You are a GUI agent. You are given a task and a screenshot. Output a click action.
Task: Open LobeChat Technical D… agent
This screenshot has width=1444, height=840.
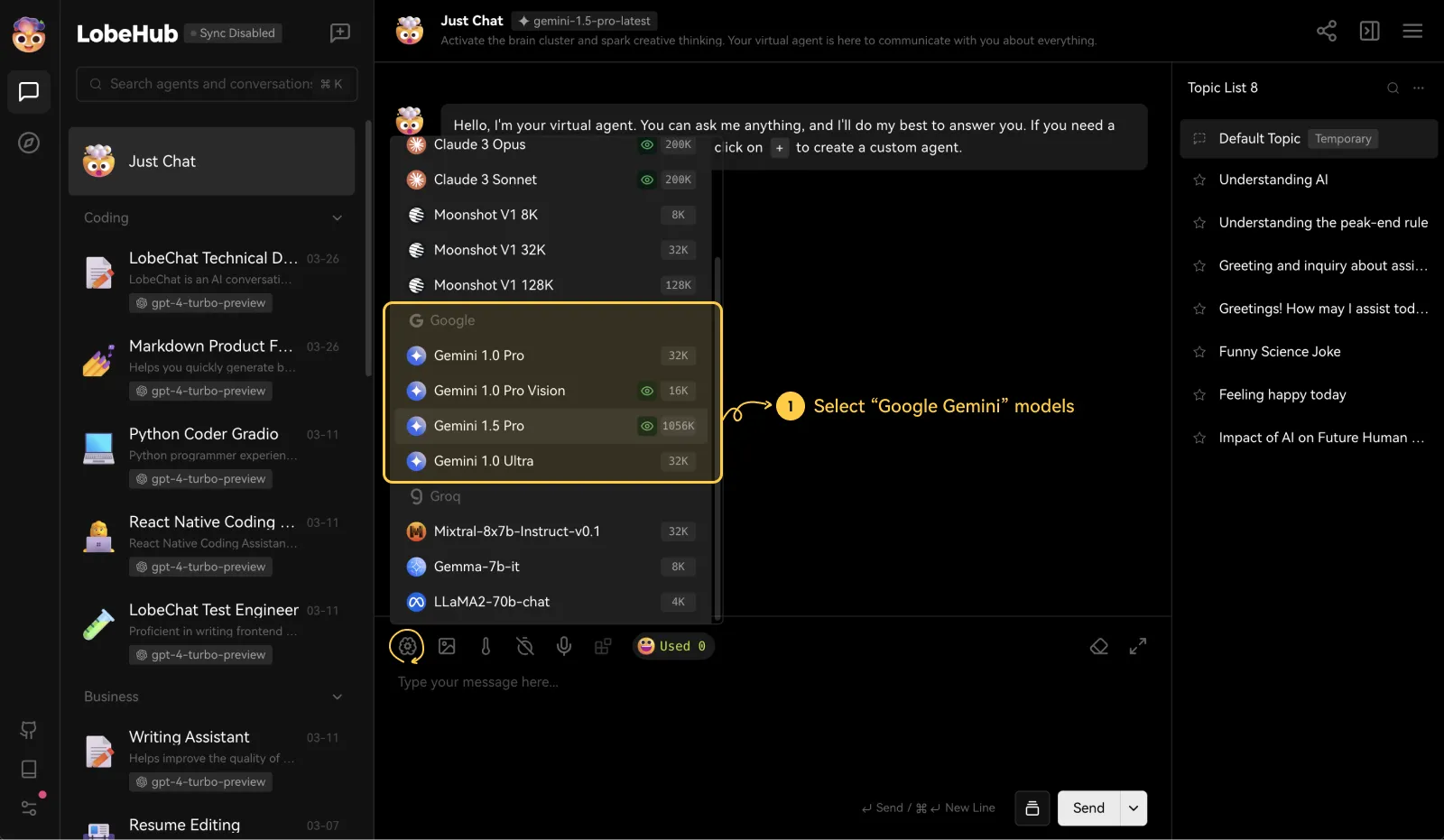211,280
